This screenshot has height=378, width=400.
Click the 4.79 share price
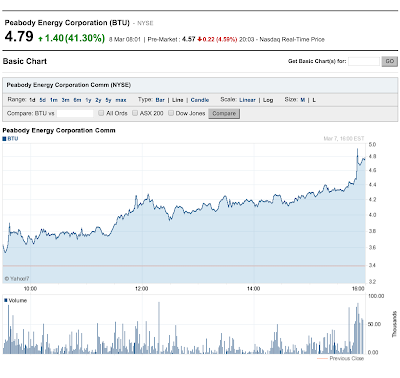(19, 37)
